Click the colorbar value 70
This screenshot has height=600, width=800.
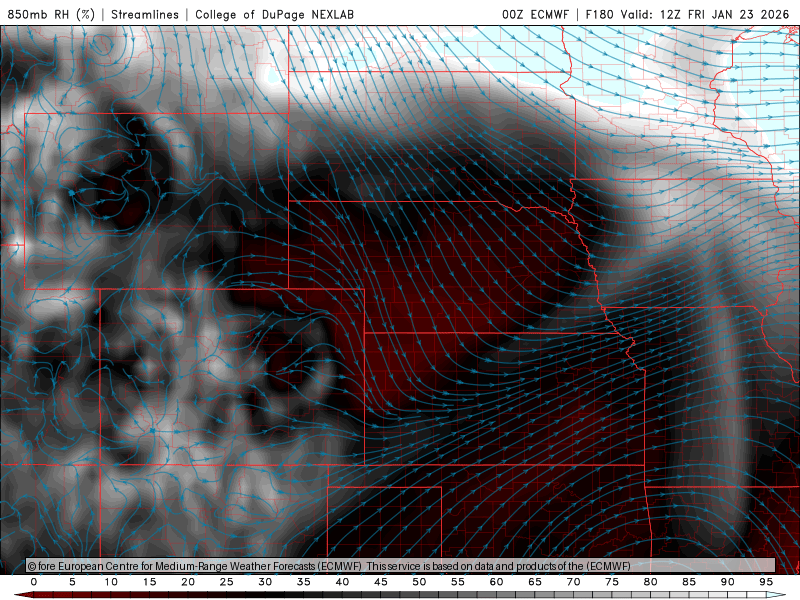573,582
